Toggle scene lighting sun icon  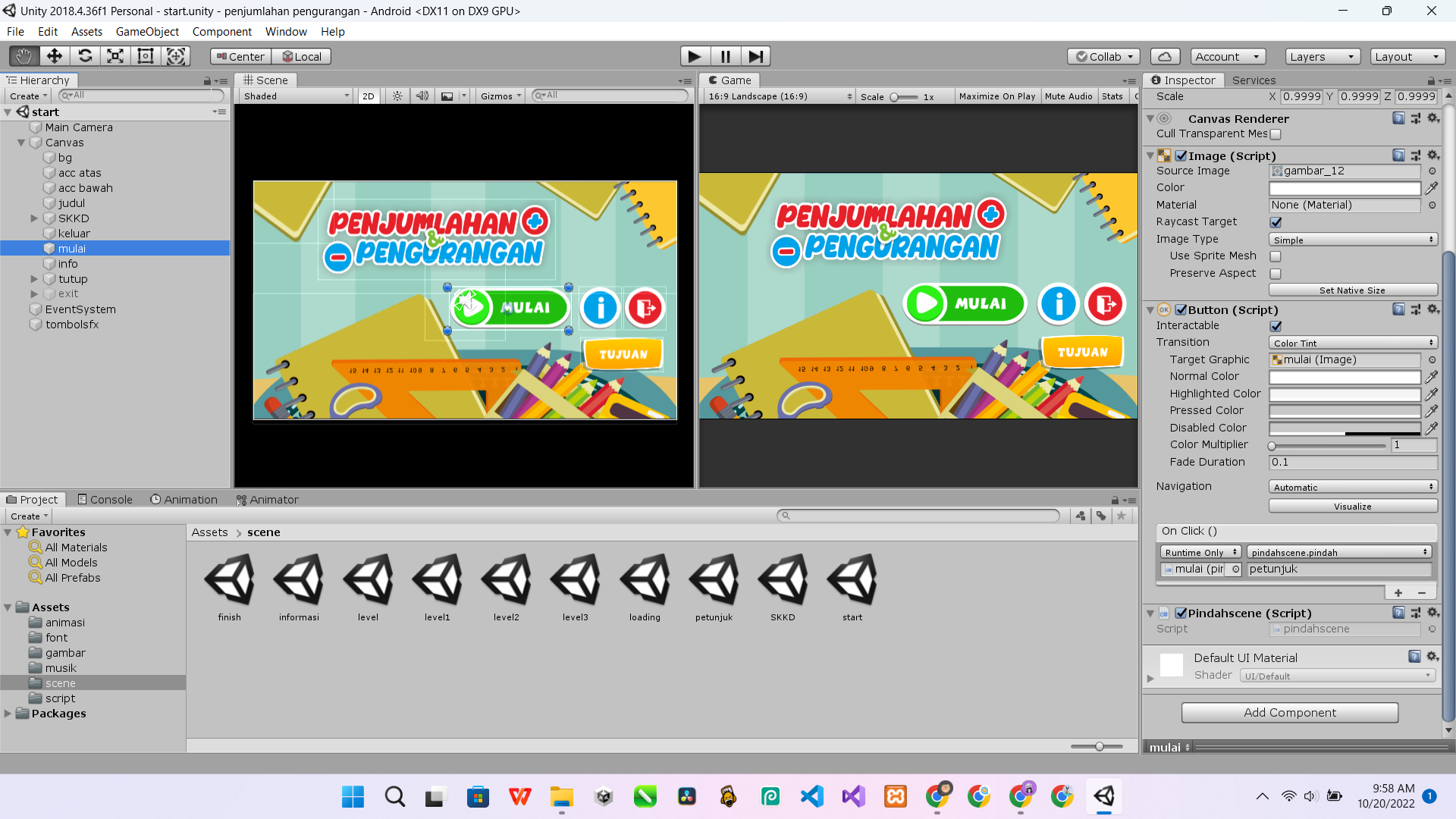pyautogui.click(x=397, y=96)
